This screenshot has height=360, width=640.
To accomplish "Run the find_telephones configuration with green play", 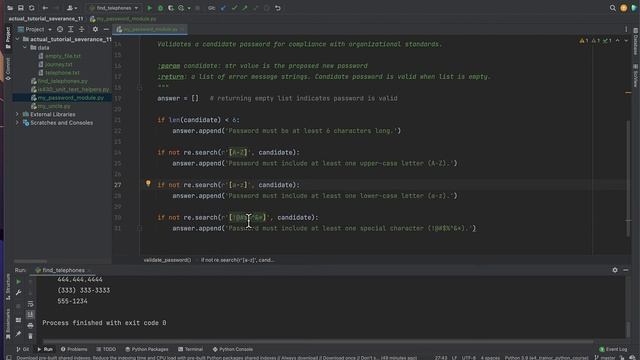I will pyautogui.click(x=149, y=8).
